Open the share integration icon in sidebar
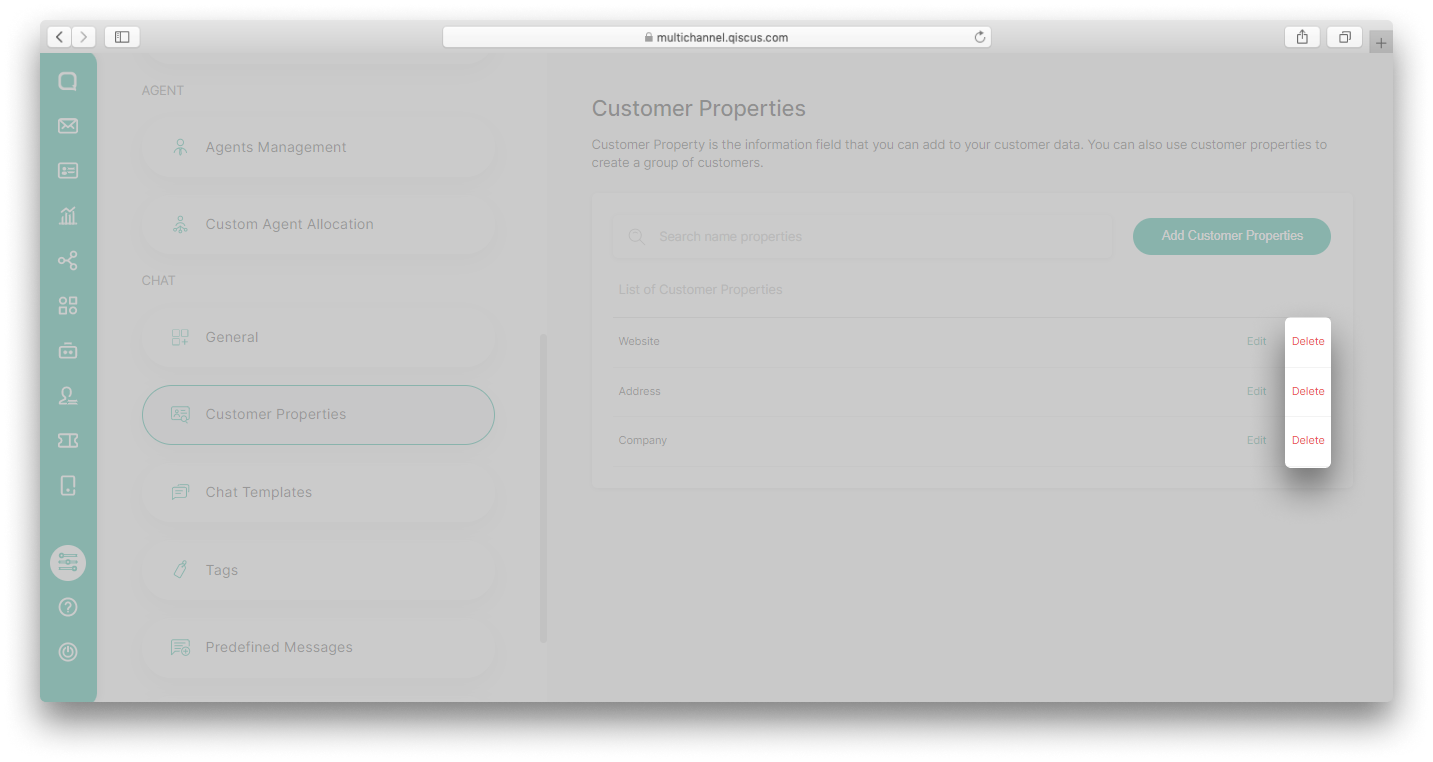The height and width of the screenshot is (762, 1433). click(x=68, y=261)
